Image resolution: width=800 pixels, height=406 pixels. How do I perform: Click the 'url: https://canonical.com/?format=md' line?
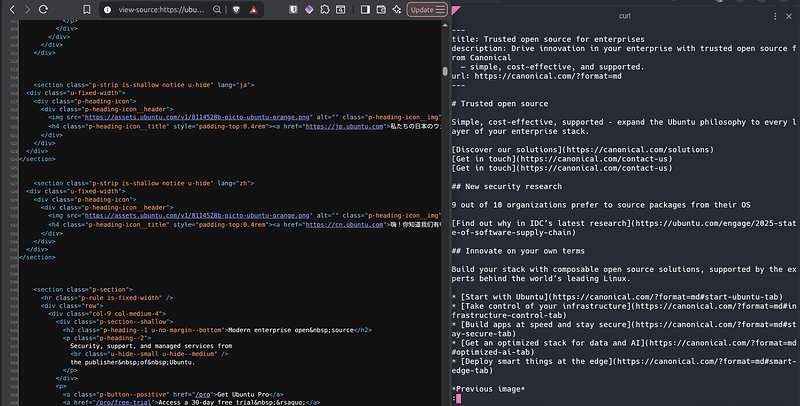537,76
